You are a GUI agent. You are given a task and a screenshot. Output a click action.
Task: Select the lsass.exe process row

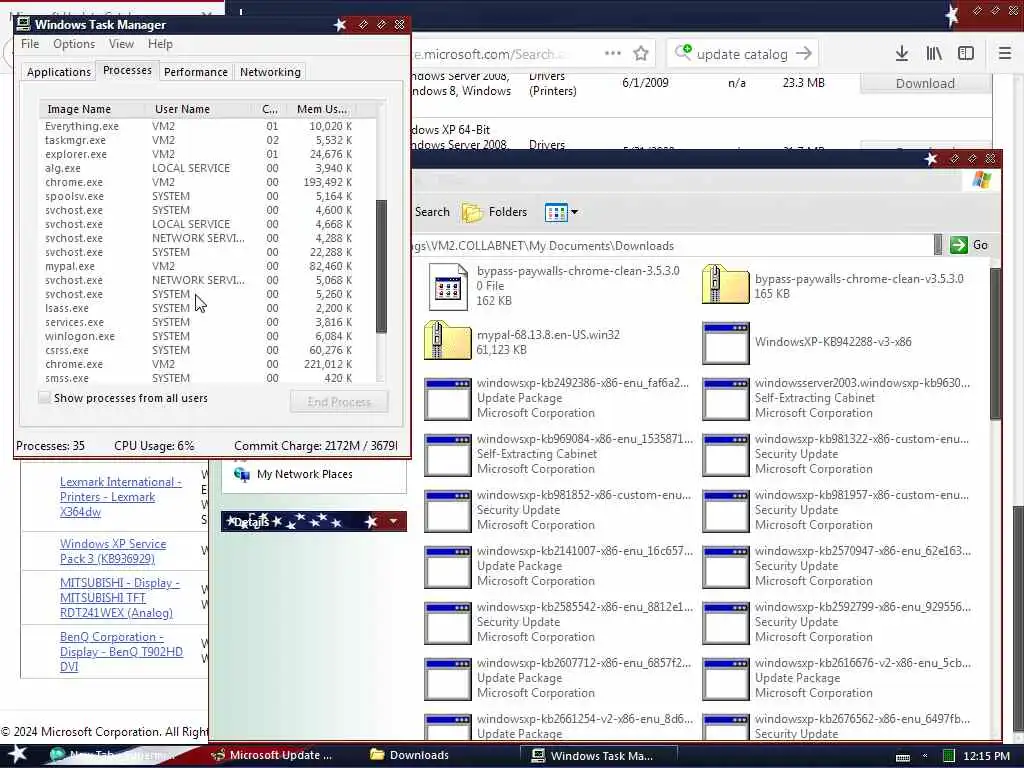[199, 308]
